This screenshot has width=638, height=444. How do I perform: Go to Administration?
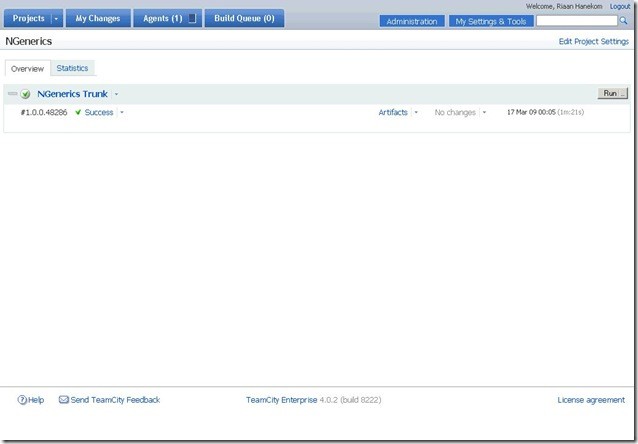pyautogui.click(x=412, y=21)
